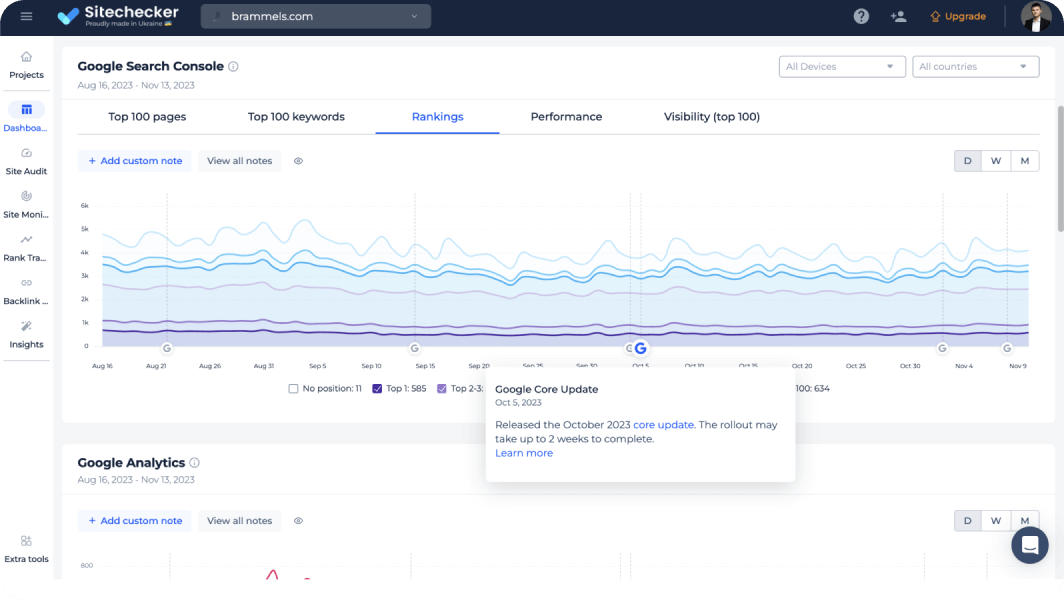Click info icon beside Google Search Console
The height and width of the screenshot is (600, 1064).
(x=233, y=67)
